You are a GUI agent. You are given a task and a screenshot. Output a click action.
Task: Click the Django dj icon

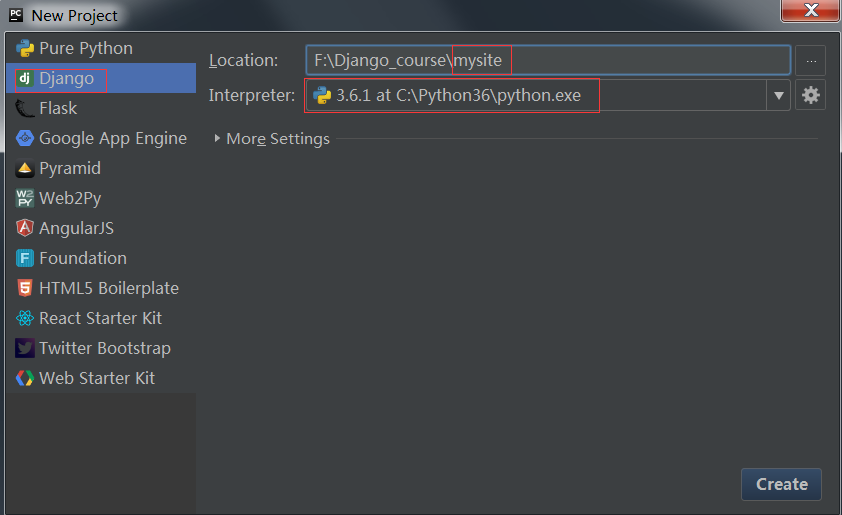[25, 78]
